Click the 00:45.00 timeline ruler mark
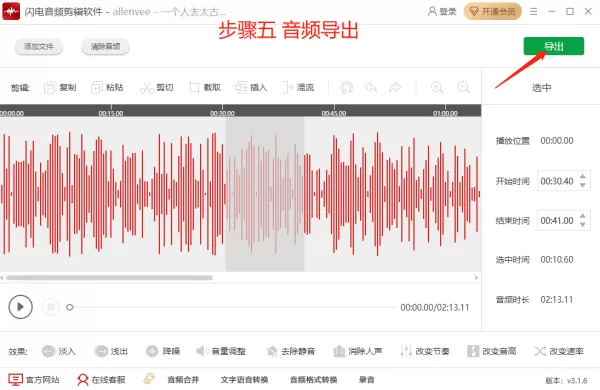 click(x=334, y=113)
